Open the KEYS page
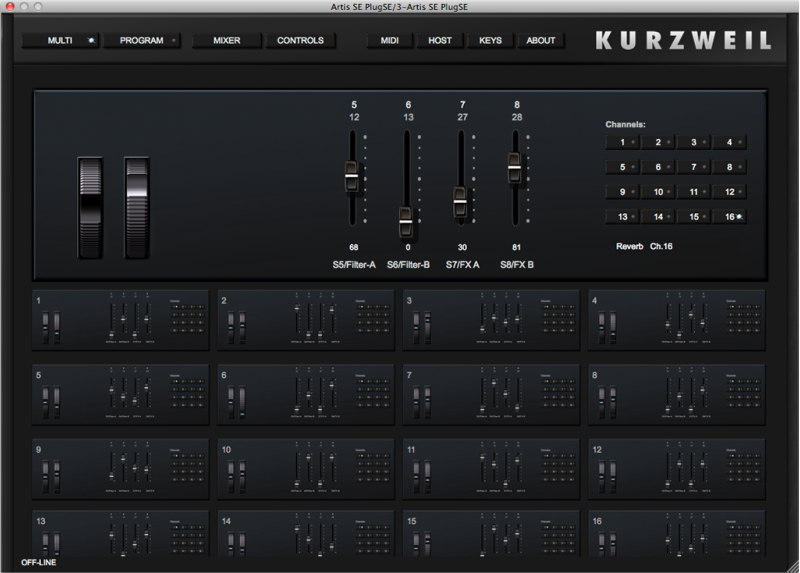The image size is (800, 573). click(490, 41)
